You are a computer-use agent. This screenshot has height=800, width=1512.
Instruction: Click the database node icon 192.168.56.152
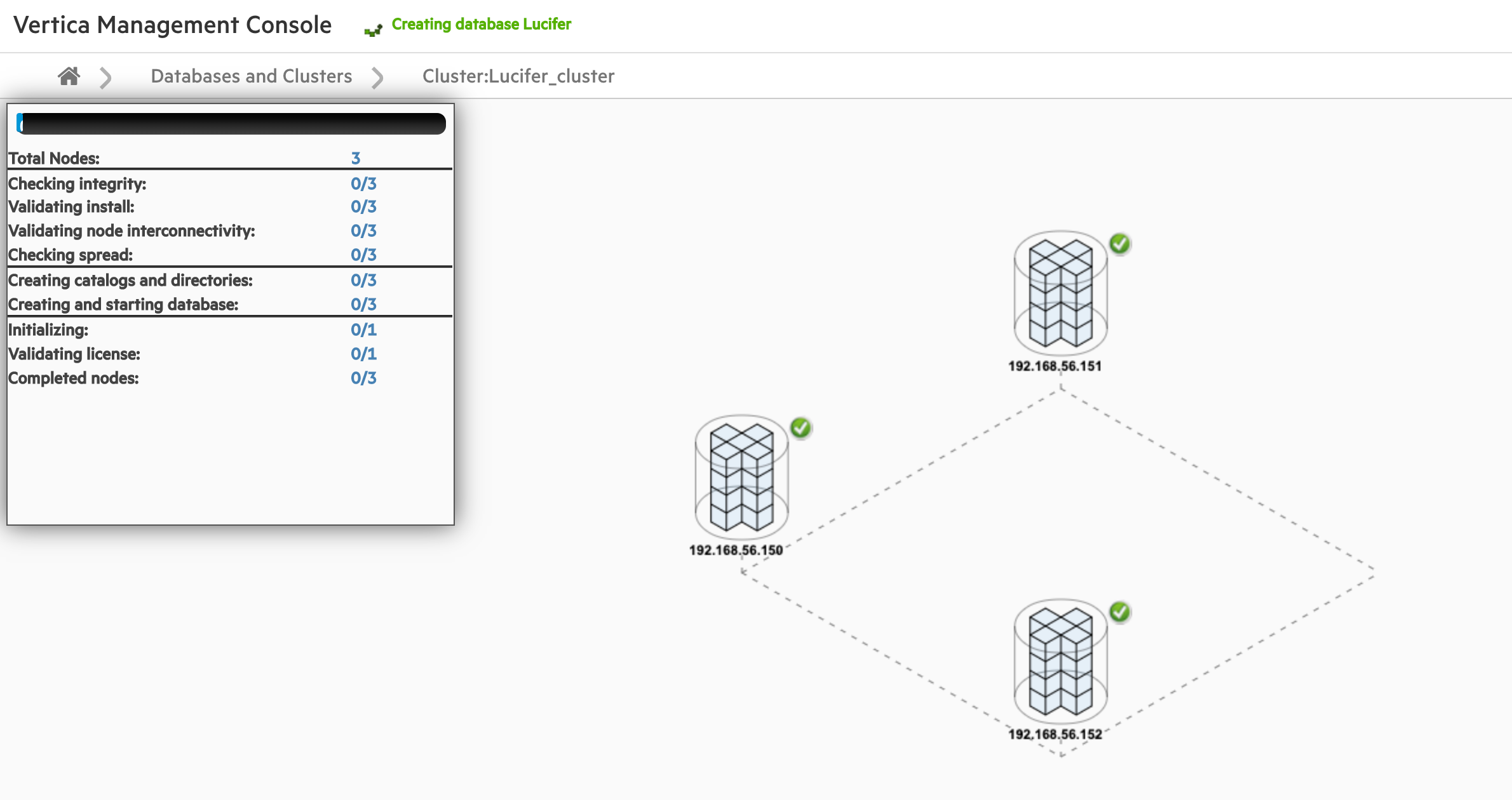pyautogui.click(x=1060, y=660)
